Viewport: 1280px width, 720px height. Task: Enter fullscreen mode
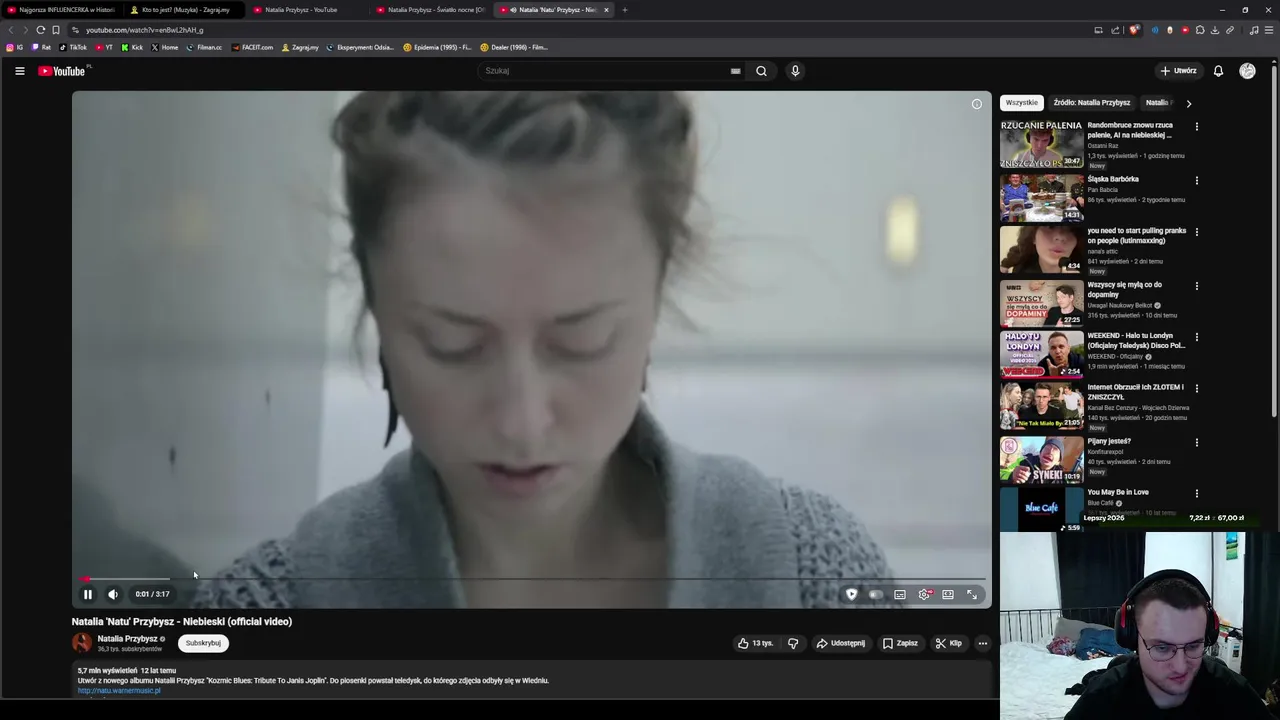(x=972, y=594)
